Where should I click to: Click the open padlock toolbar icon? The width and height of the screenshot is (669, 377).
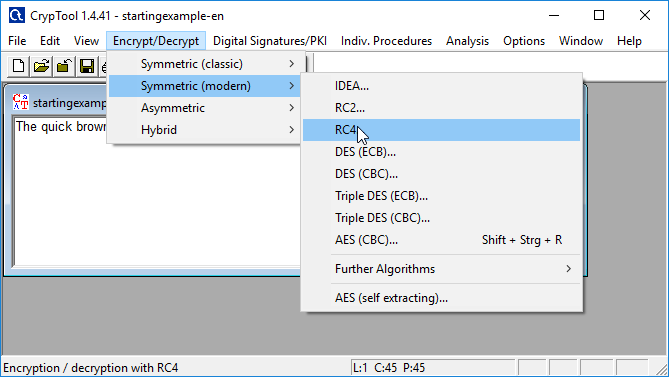pos(64,66)
